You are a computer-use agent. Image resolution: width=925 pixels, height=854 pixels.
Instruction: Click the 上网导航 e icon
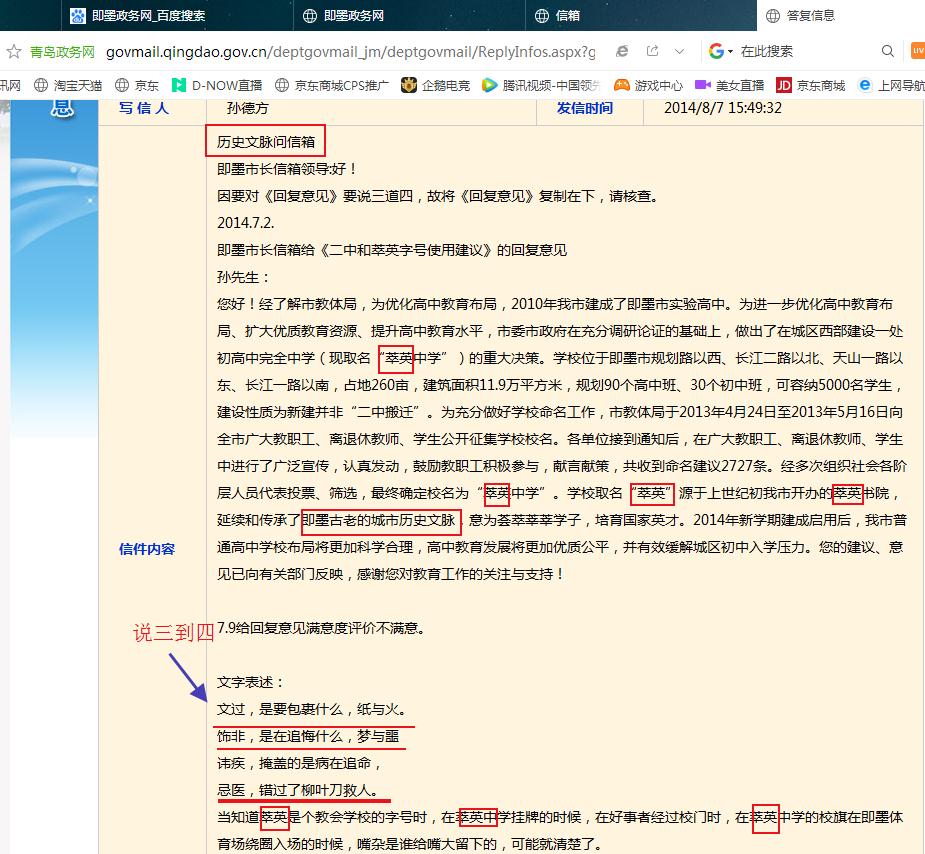click(865, 86)
